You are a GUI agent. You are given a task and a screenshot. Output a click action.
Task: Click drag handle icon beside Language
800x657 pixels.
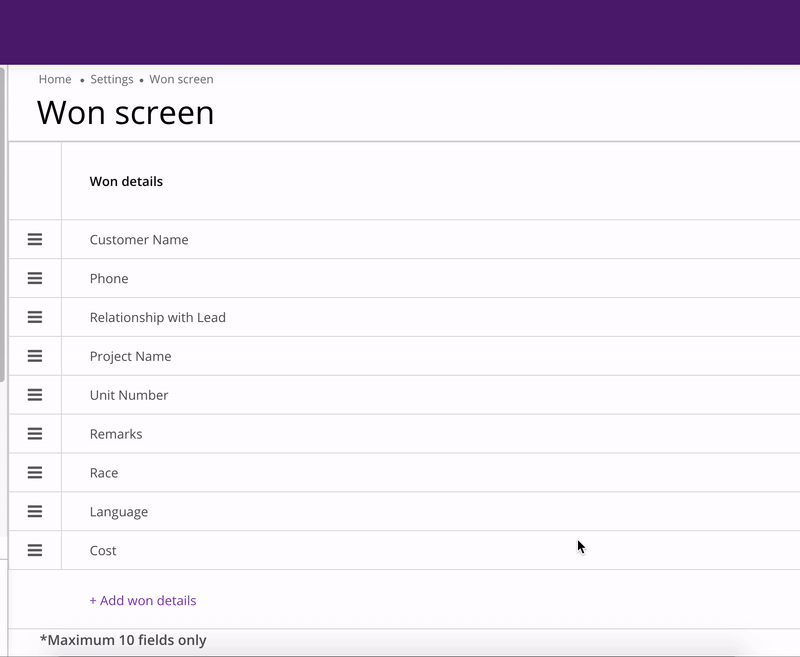[x=35, y=512]
